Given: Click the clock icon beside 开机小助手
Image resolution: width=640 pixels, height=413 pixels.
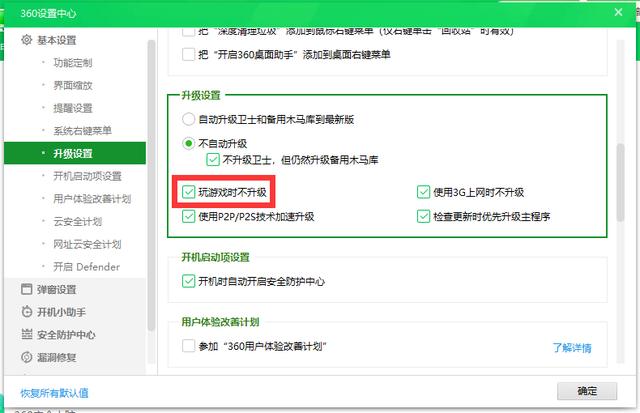Looking at the screenshot, I should click(x=27, y=312).
